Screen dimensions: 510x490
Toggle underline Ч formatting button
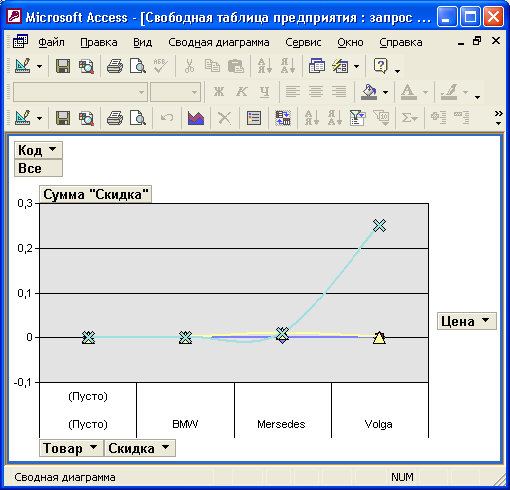[265, 91]
